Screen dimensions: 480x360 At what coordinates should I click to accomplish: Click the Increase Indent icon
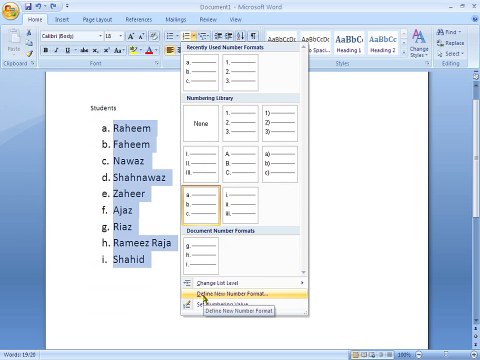(x=229, y=36)
